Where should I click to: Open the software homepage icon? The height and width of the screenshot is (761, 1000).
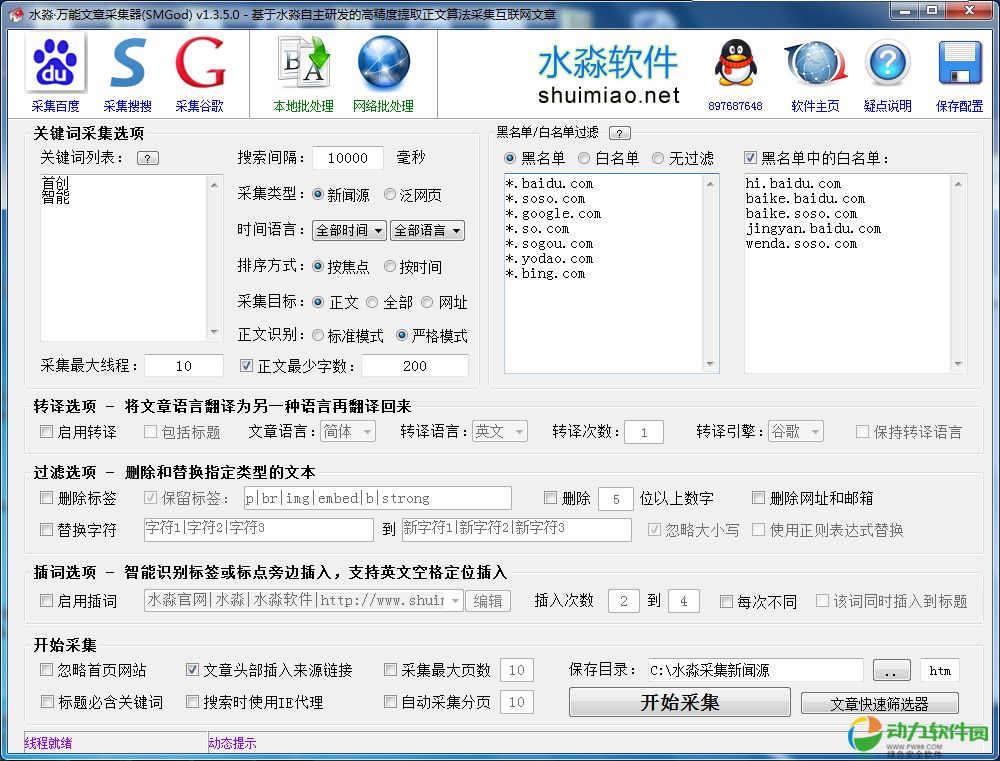815,65
